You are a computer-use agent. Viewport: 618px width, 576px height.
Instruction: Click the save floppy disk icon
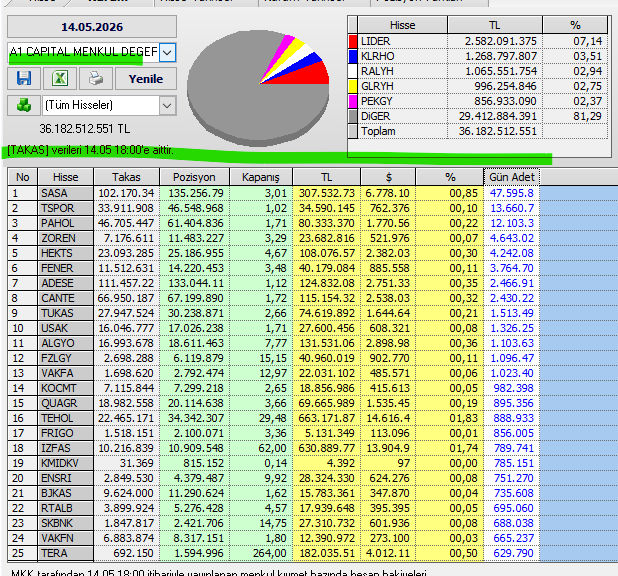(x=24, y=78)
